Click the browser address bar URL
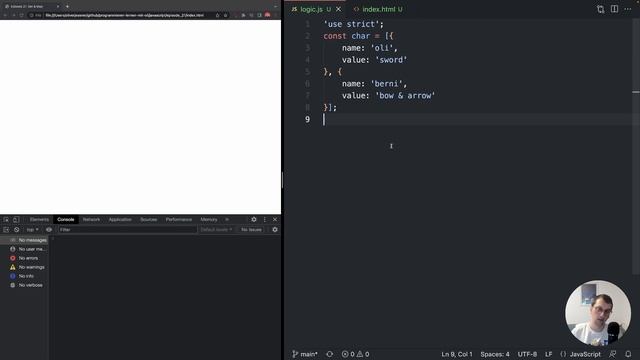 tap(124, 15)
